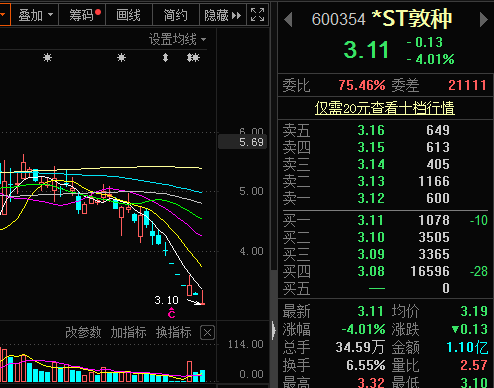494x388 pixels.
Task: Click the 委差 value 21111
Action: (x=467, y=85)
